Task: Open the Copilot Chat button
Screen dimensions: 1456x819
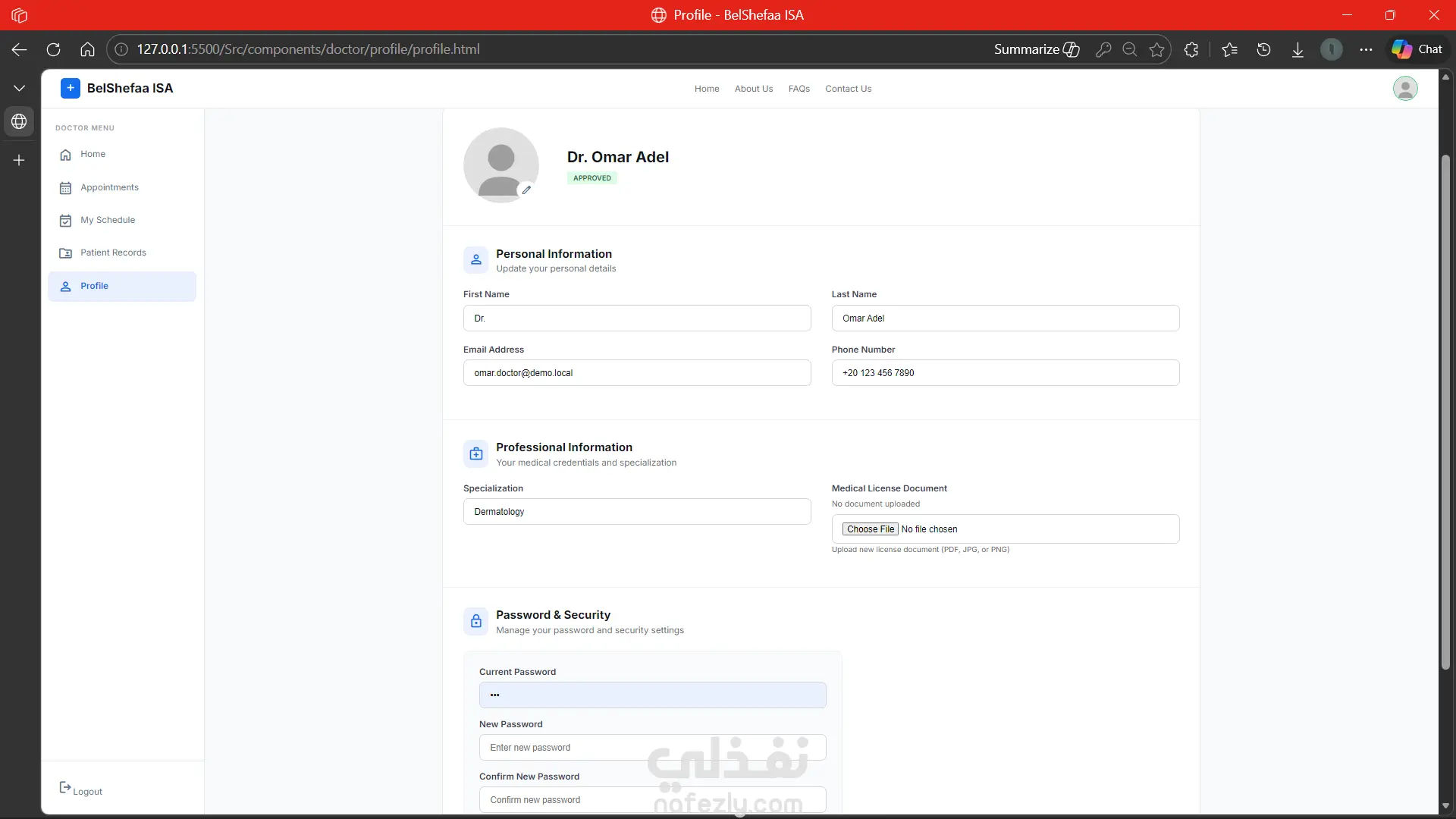Action: point(1417,49)
